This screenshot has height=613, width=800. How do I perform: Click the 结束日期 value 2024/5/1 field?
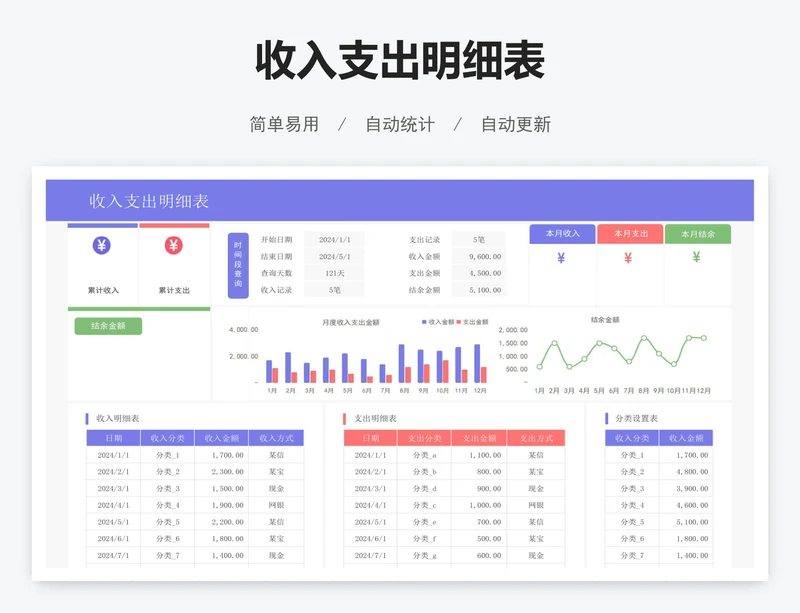point(335,257)
